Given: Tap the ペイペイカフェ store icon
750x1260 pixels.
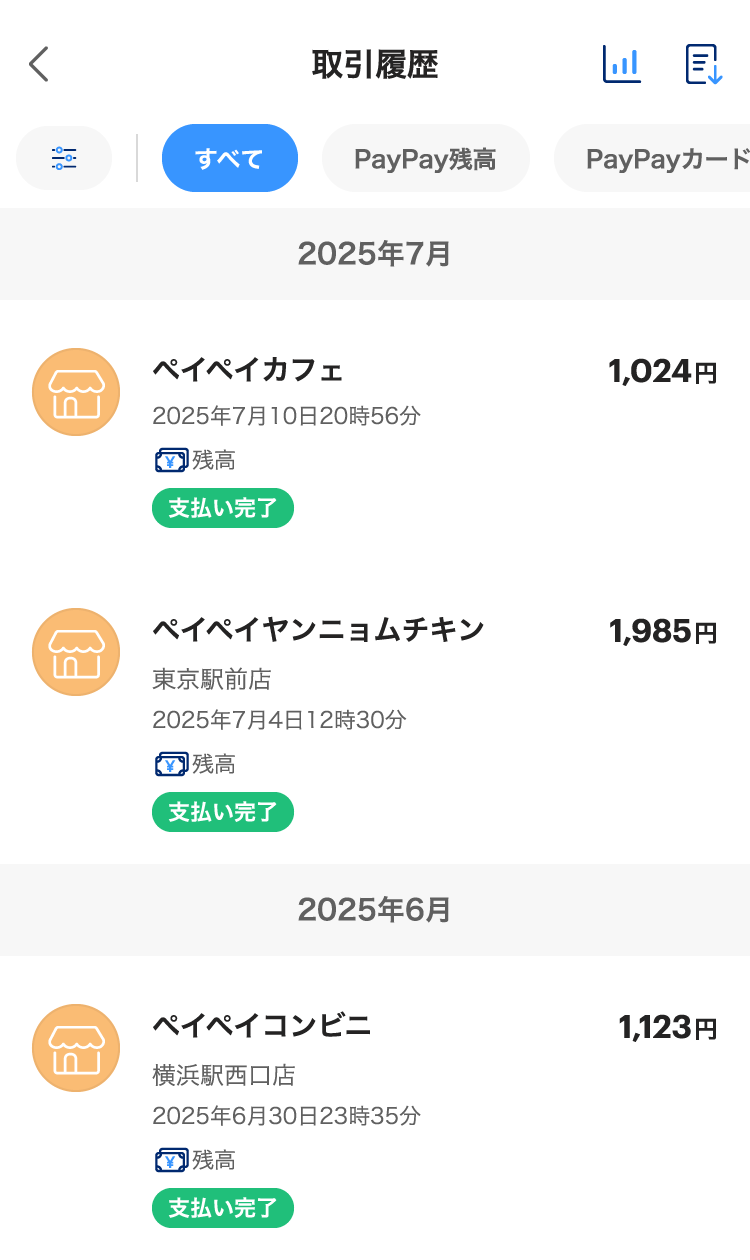Looking at the screenshot, I should (x=76, y=392).
